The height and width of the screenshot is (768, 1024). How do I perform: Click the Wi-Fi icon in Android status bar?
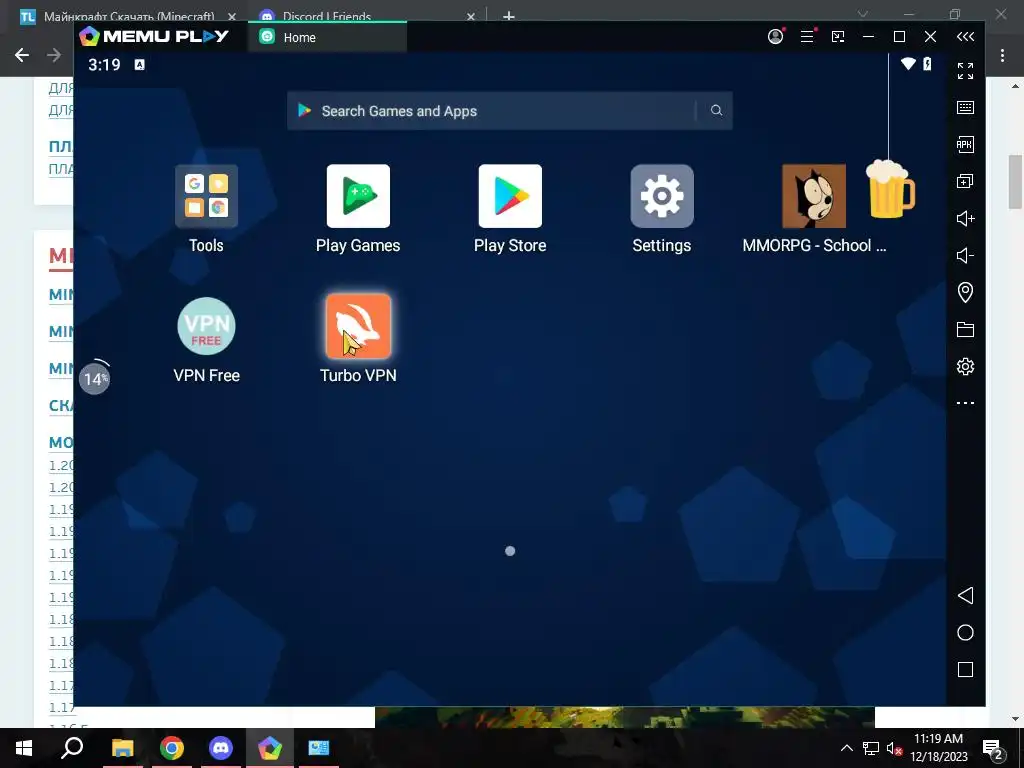coord(908,64)
